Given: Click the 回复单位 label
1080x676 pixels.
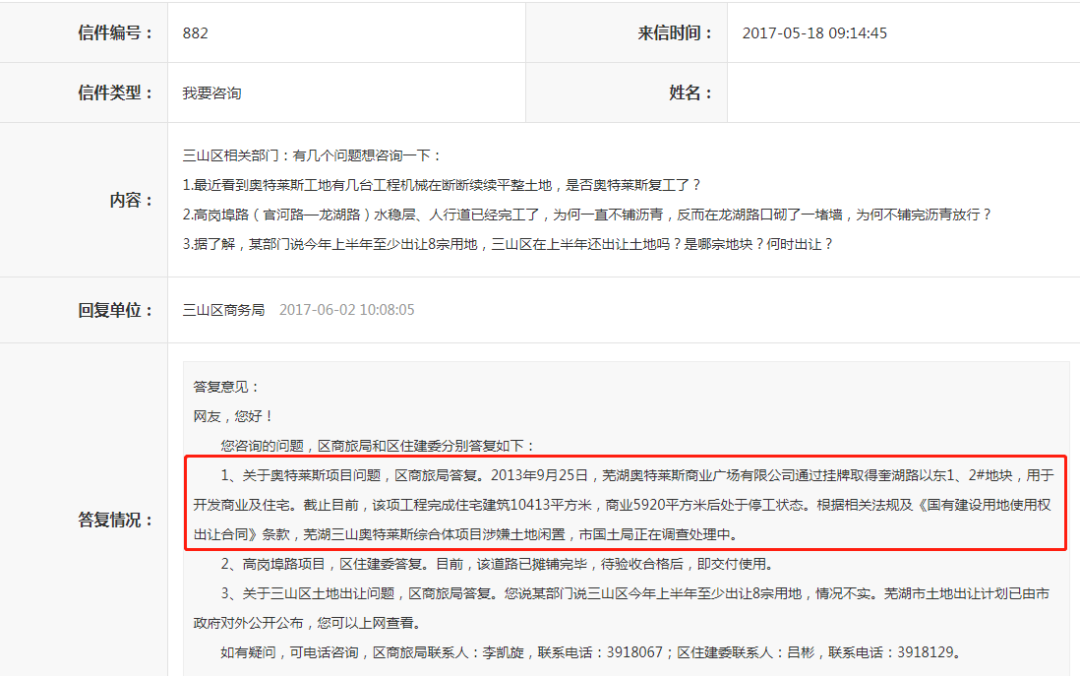Looking at the screenshot, I should point(115,310).
